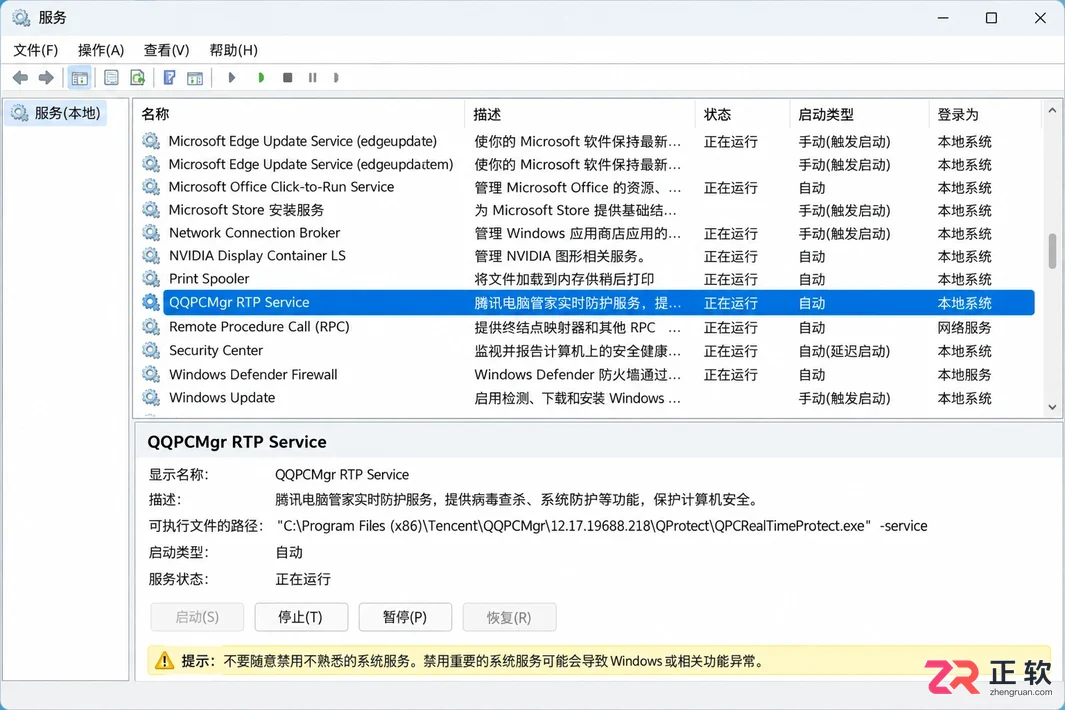Click the Pause Service toolbar icon
The height and width of the screenshot is (710, 1065).
coord(312,77)
